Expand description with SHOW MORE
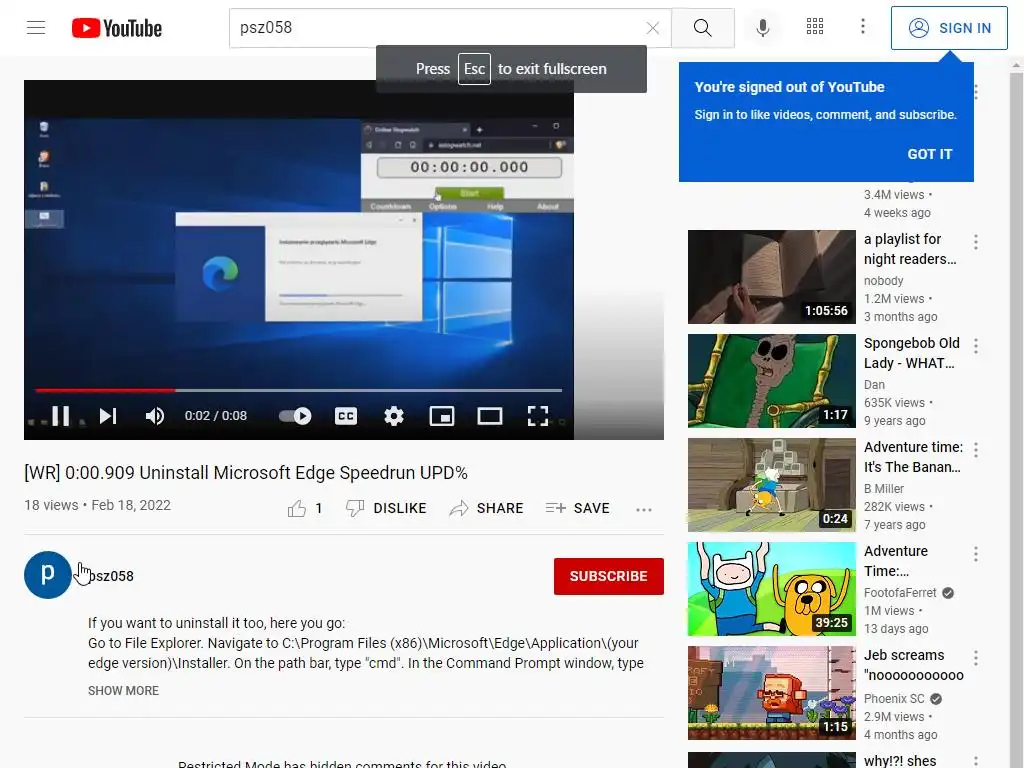Viewport: 1024px width, 768px height. click(x=123, y=690)
